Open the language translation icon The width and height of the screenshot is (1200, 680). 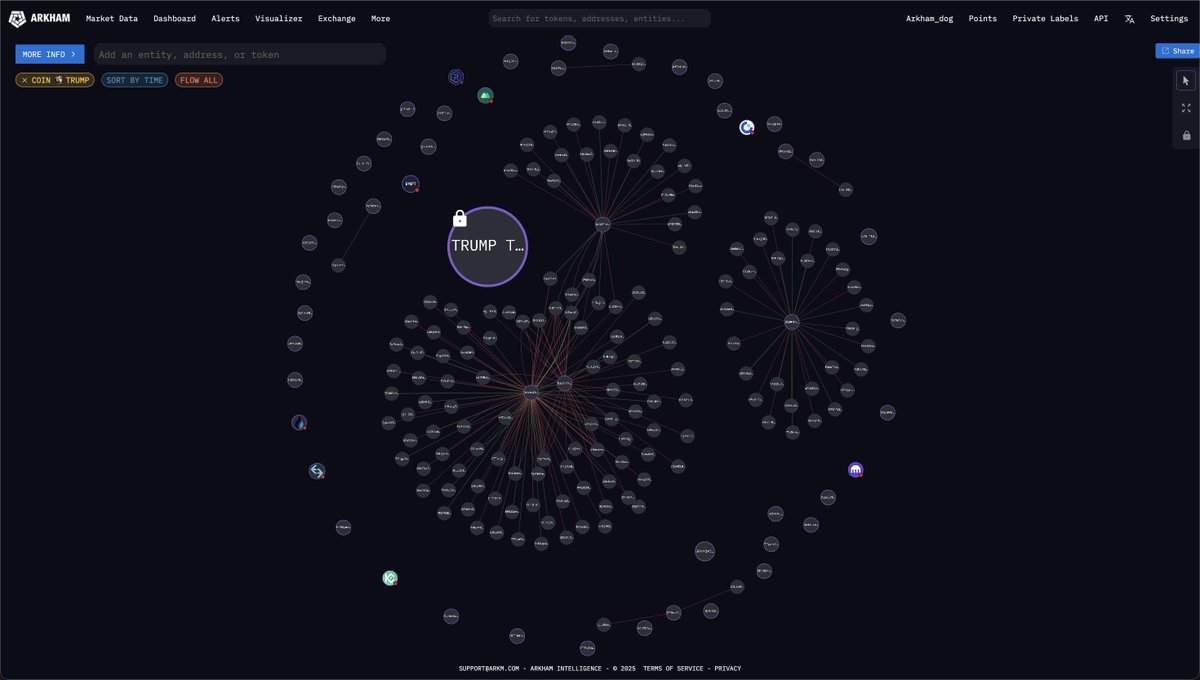pos(1129,18)
